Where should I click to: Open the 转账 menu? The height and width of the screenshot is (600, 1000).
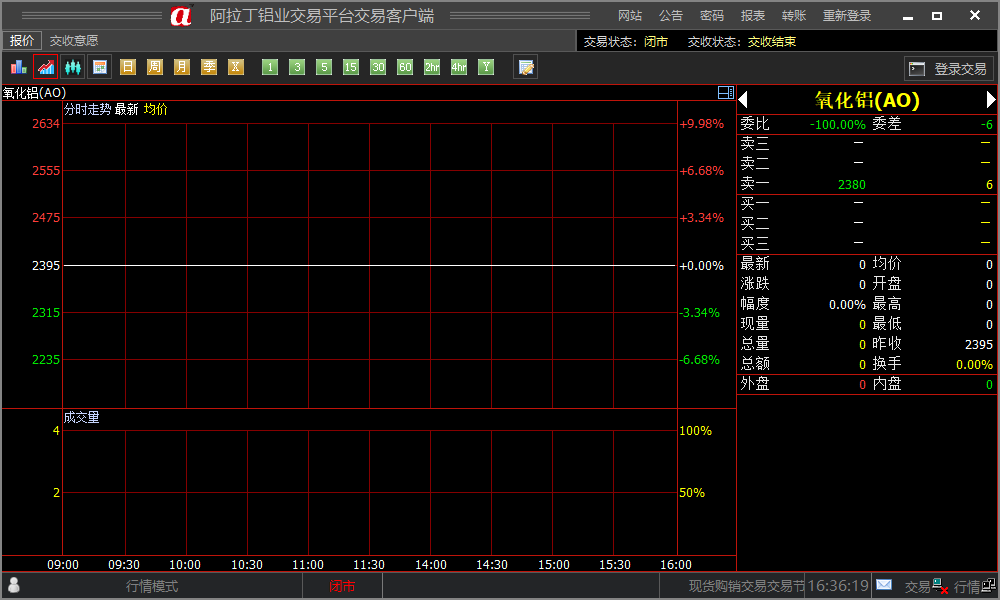coord(794,16)
